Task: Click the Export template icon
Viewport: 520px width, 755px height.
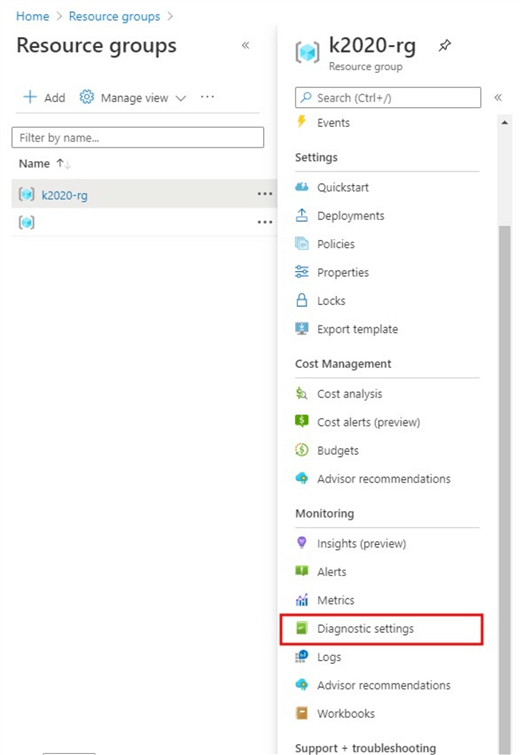Action: coord(301,328)
